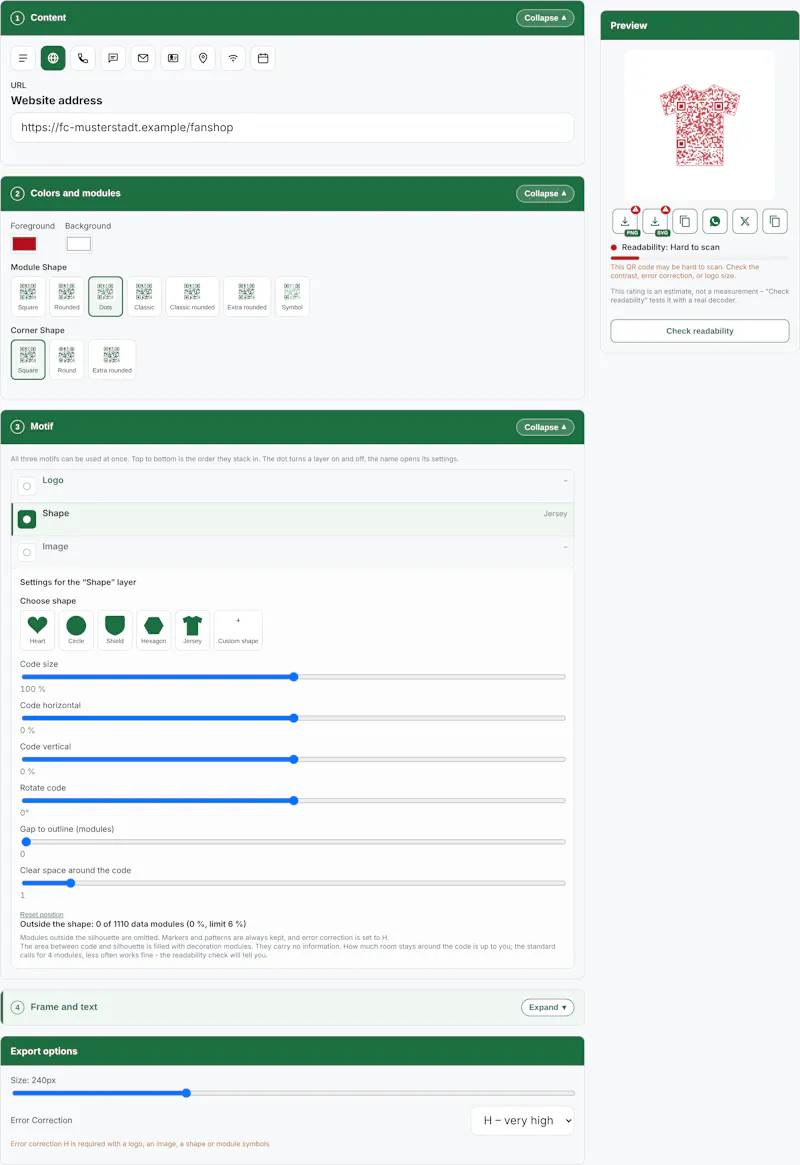Set module shape to Rounded
This screenshot has width=800, height=1165.
67,296
